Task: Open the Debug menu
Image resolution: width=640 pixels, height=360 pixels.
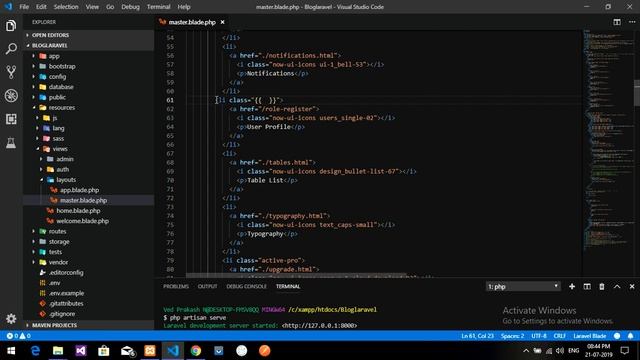Action: [x=130, y=7]
